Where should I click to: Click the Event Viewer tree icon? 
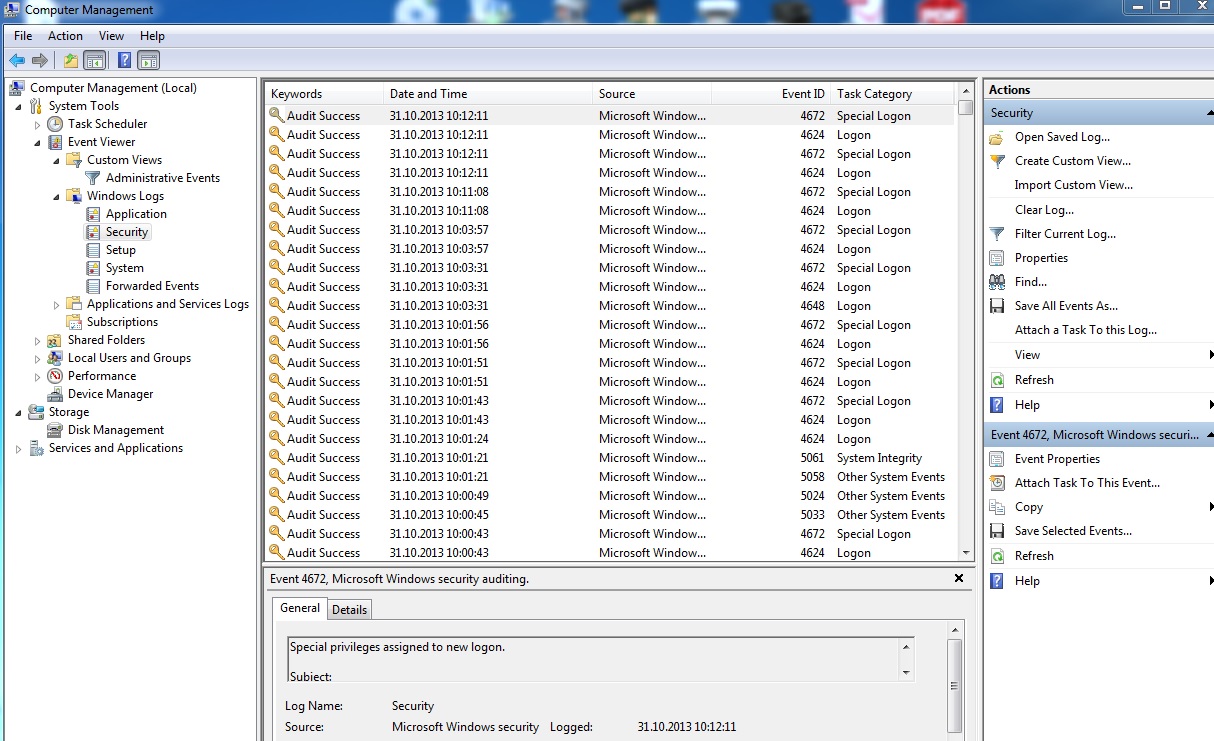coord(56,142)
